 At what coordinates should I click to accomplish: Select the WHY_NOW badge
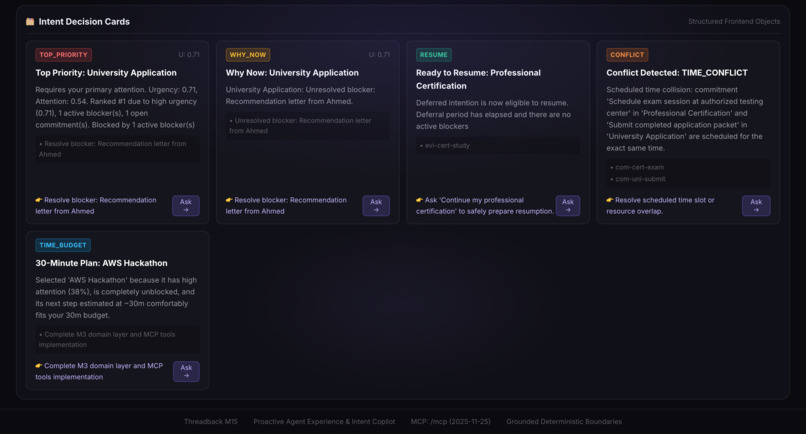[248, 55]
